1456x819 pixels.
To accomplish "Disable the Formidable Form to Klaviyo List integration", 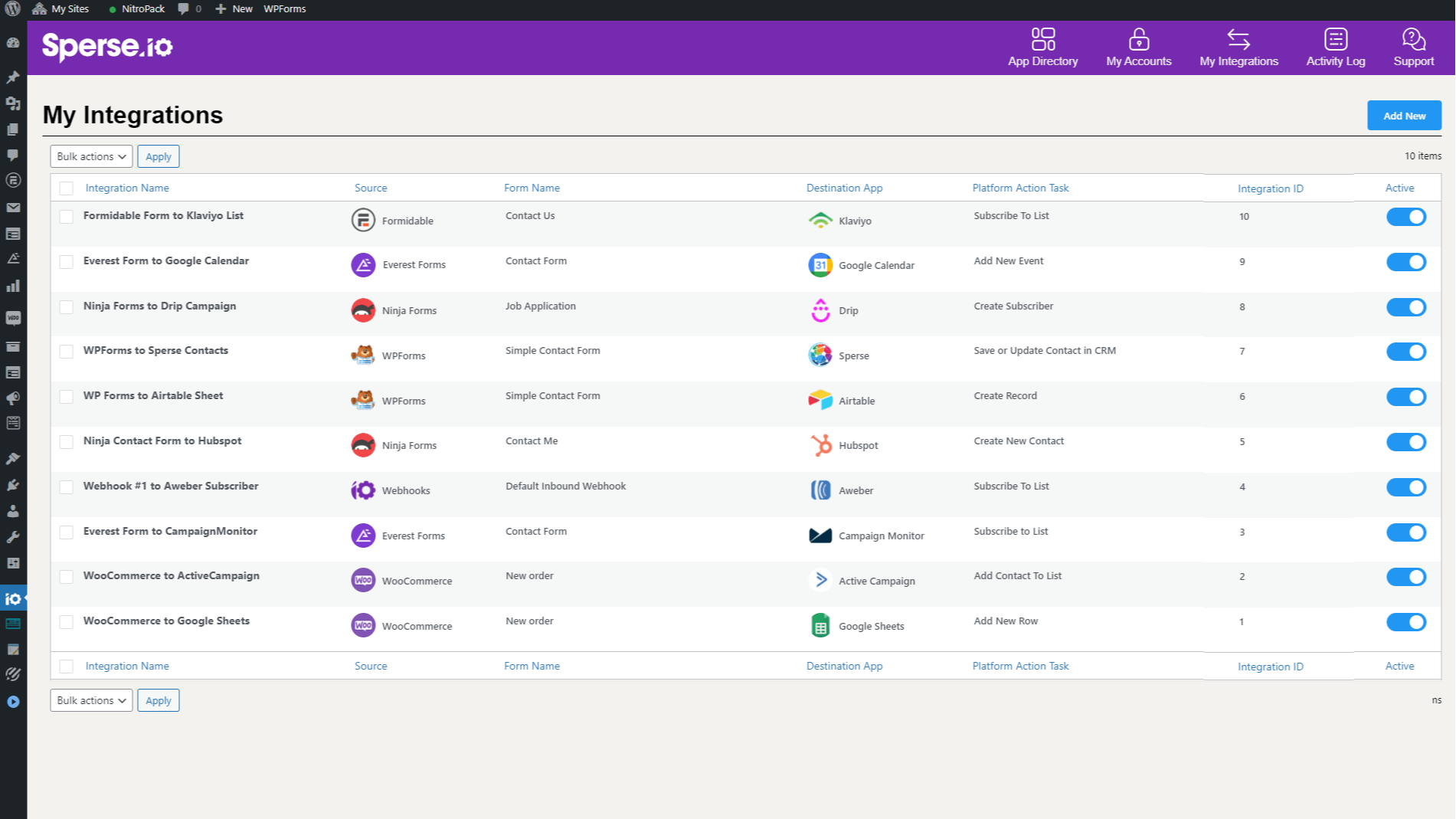I will pos(1406,217).
